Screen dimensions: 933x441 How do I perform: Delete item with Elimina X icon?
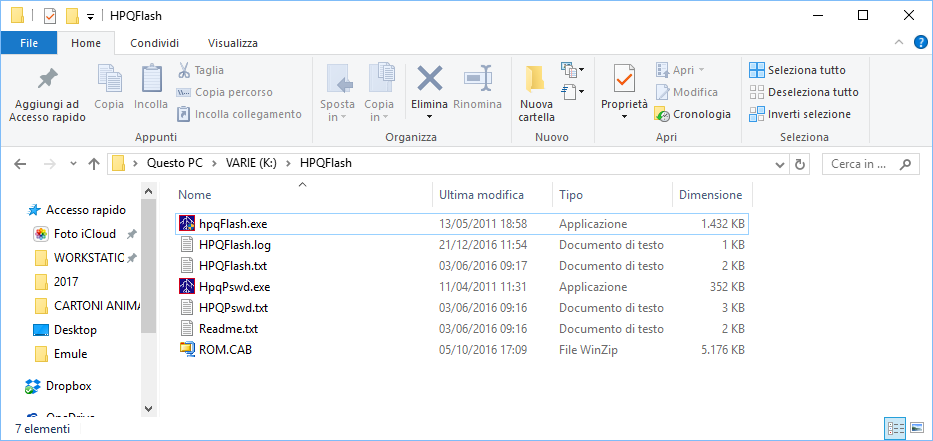[430, 77]
